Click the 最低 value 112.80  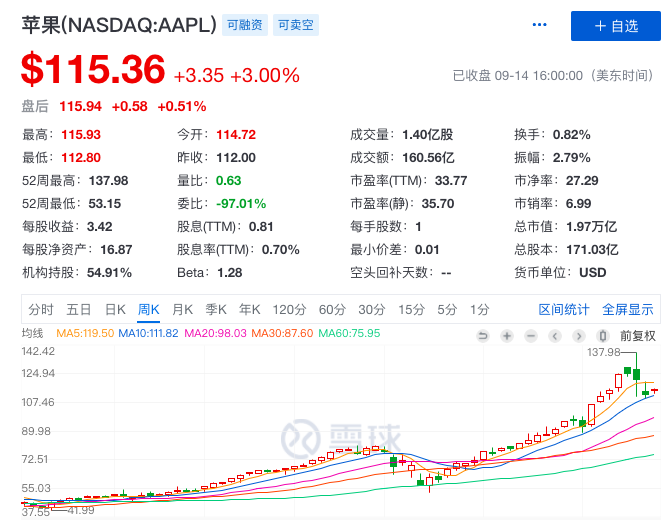81,158
